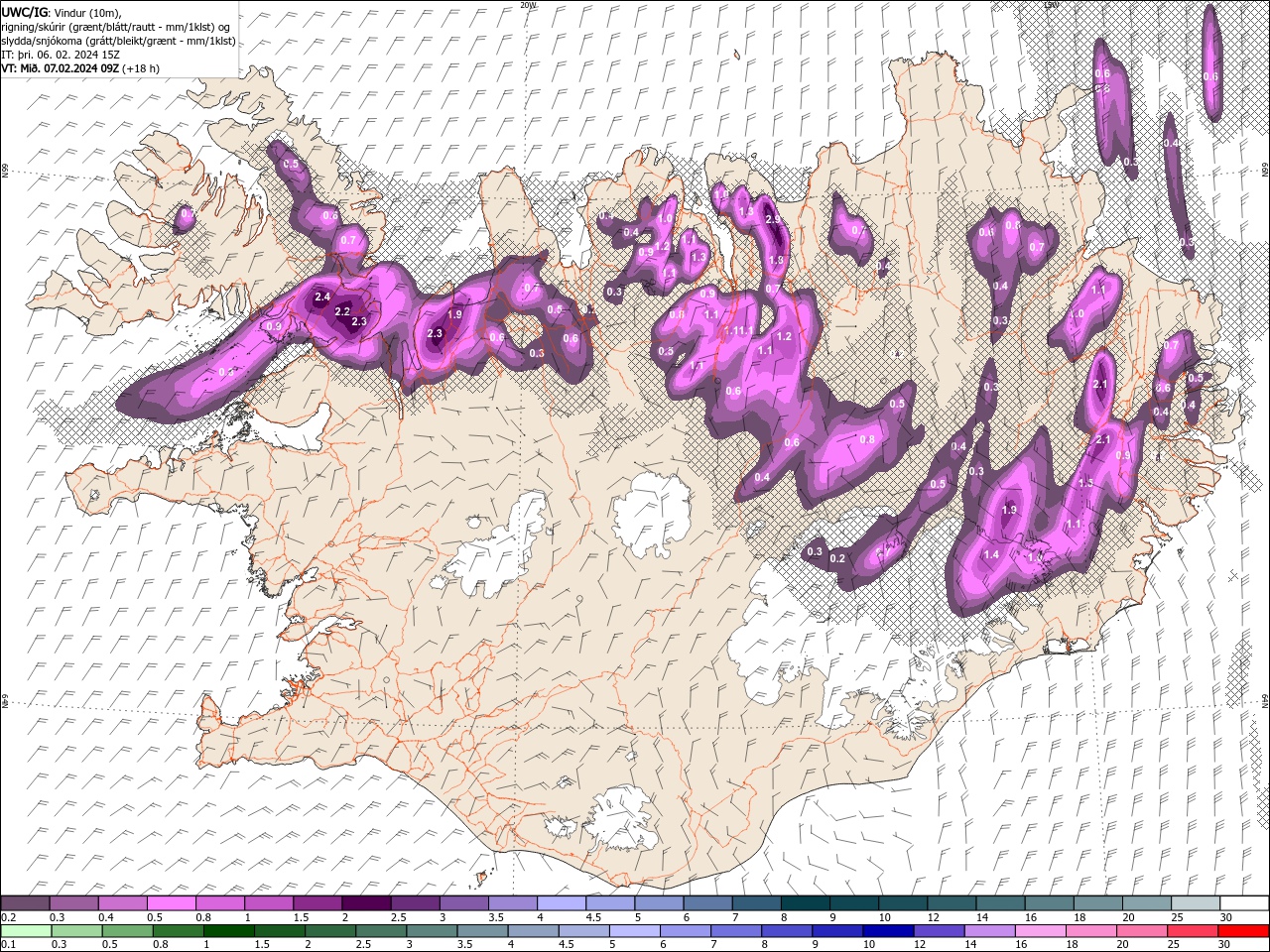
Task: Click the '20W' longitude label
Action: tap(529, 5)
